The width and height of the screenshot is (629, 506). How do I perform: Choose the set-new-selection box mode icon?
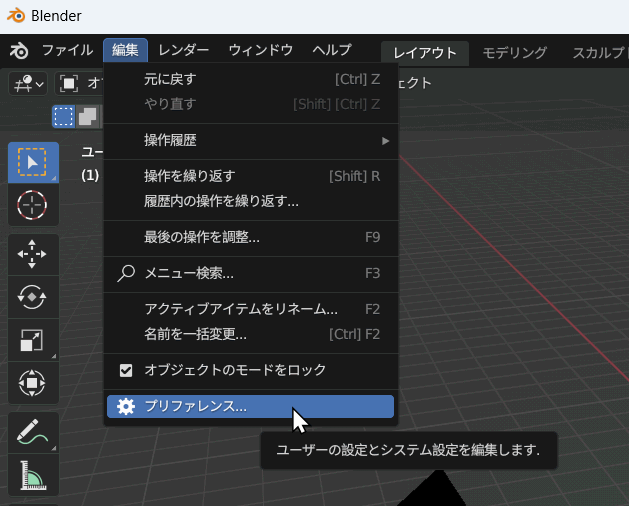(x=64, y=117)
